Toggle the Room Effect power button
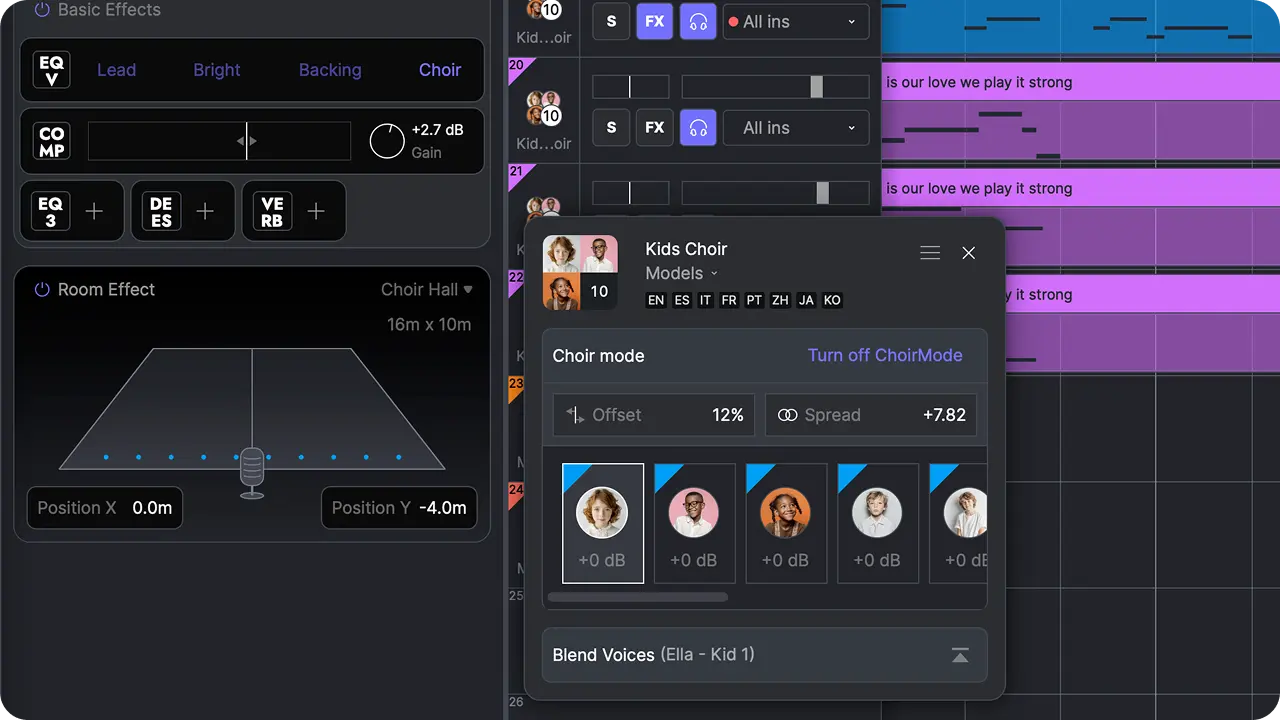Viewport: 1280px width, 720px height. 42,289
